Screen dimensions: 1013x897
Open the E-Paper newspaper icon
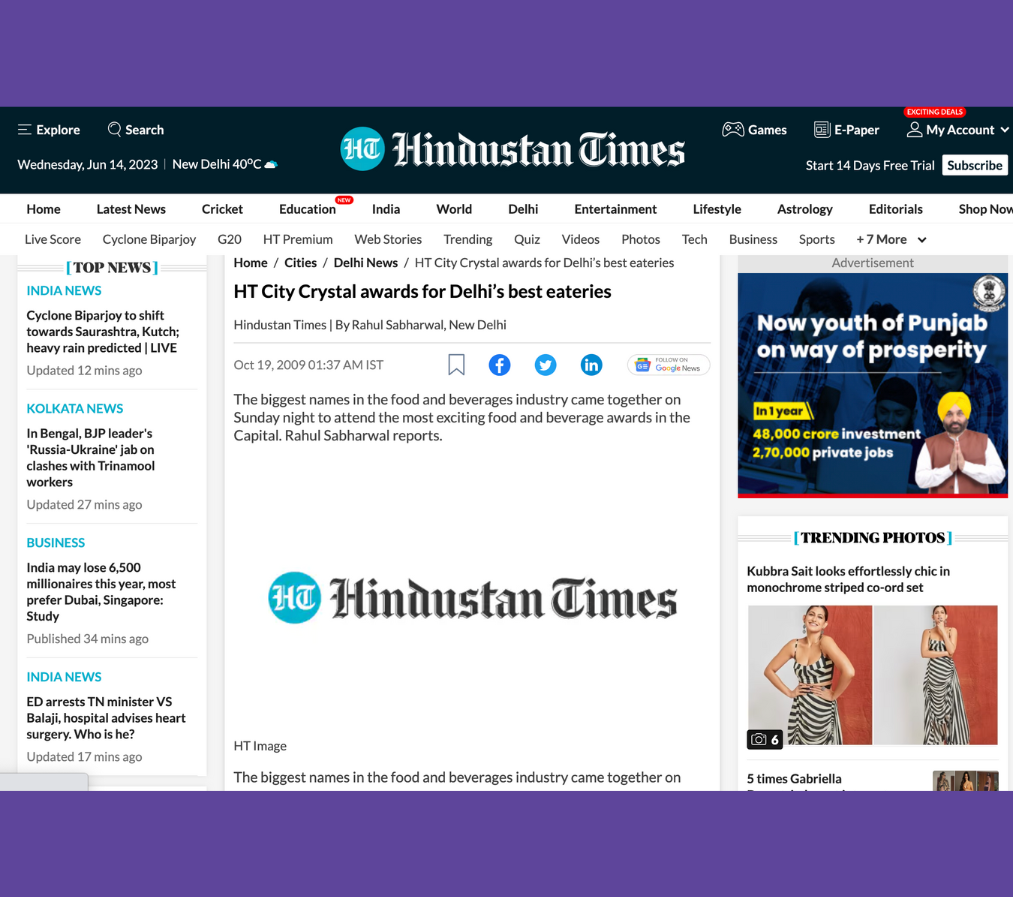pos(822,129)
